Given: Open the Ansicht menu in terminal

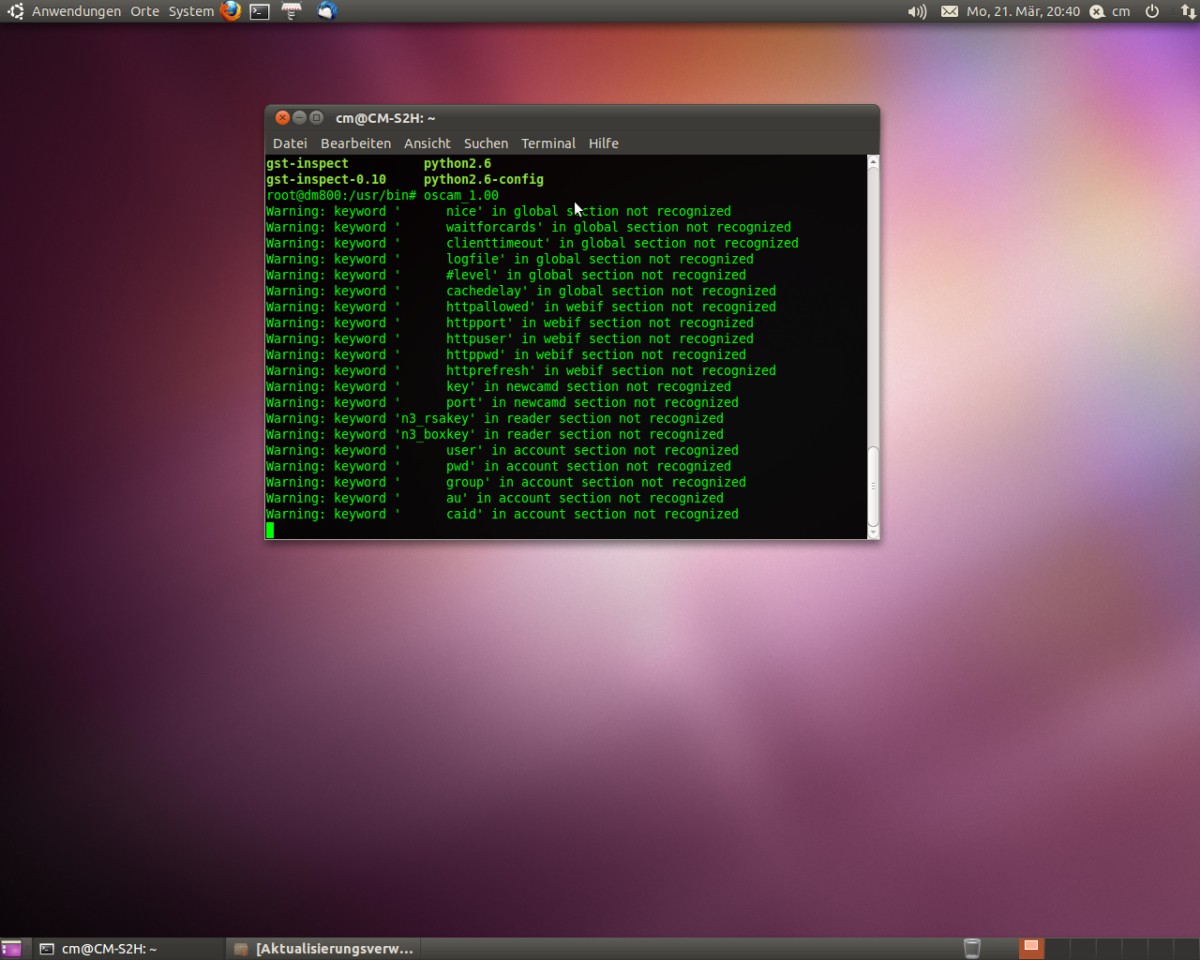Looking at the screenshot, I should tap(427, 143).
